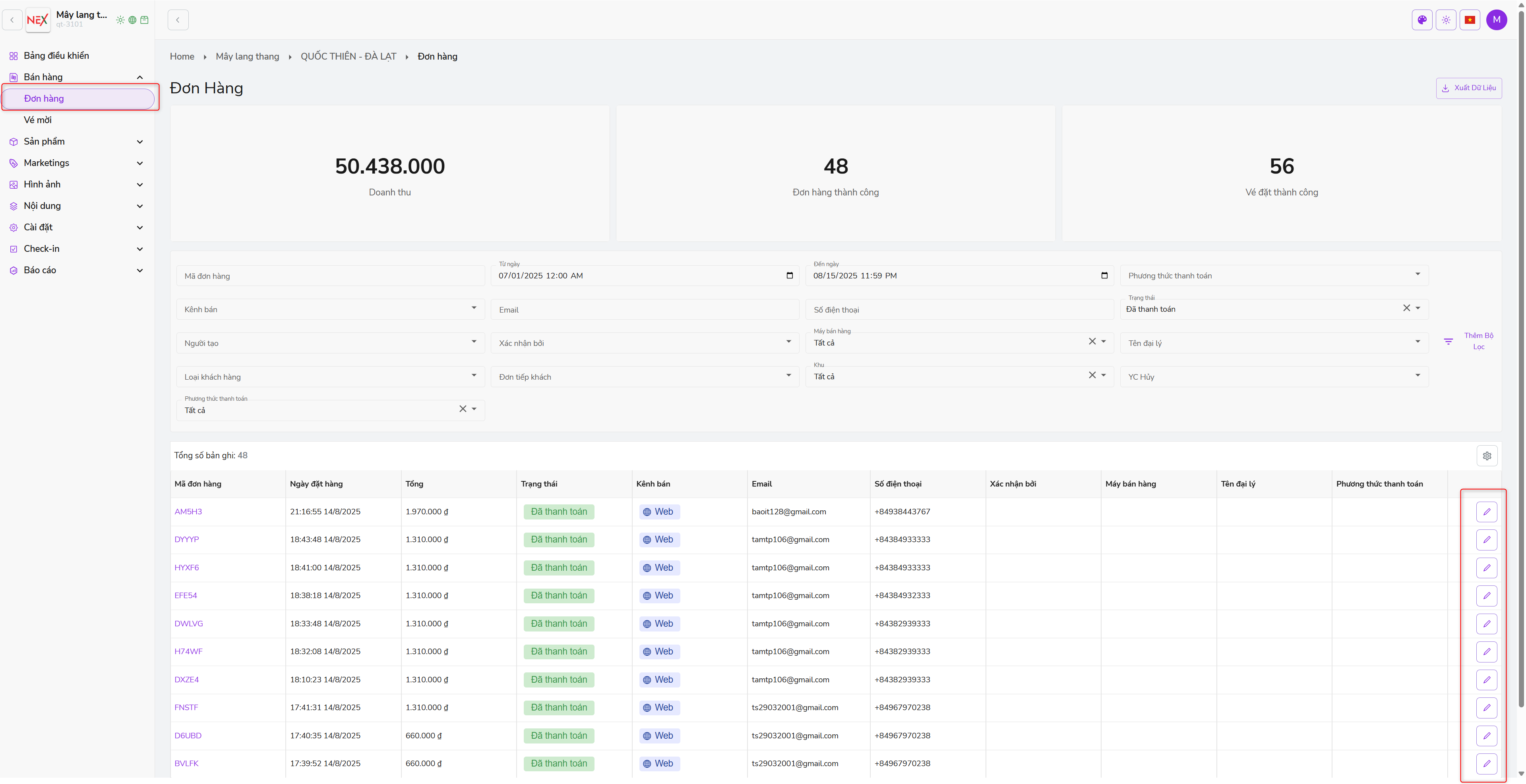Go to Bảng điều khiển in the sidebar
Screen dimensions: 1526x784
point(56,56)
